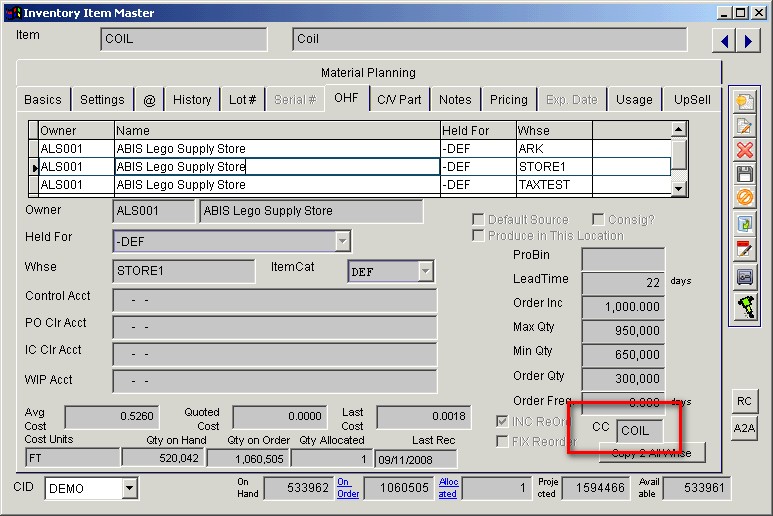Click the new record icon in sidebar
The image size is (773, 516).
744,101
